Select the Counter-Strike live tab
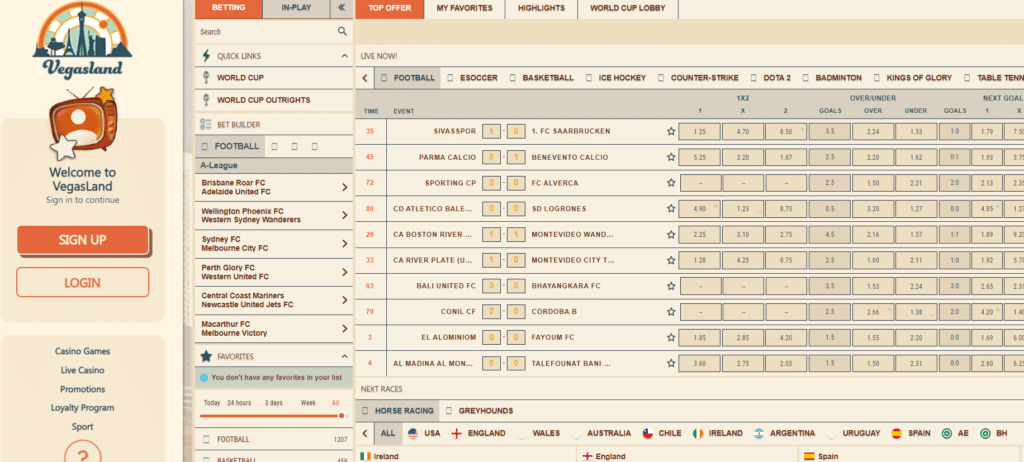The width and height of the screenshot is (1024, 462). click(699, 78)
